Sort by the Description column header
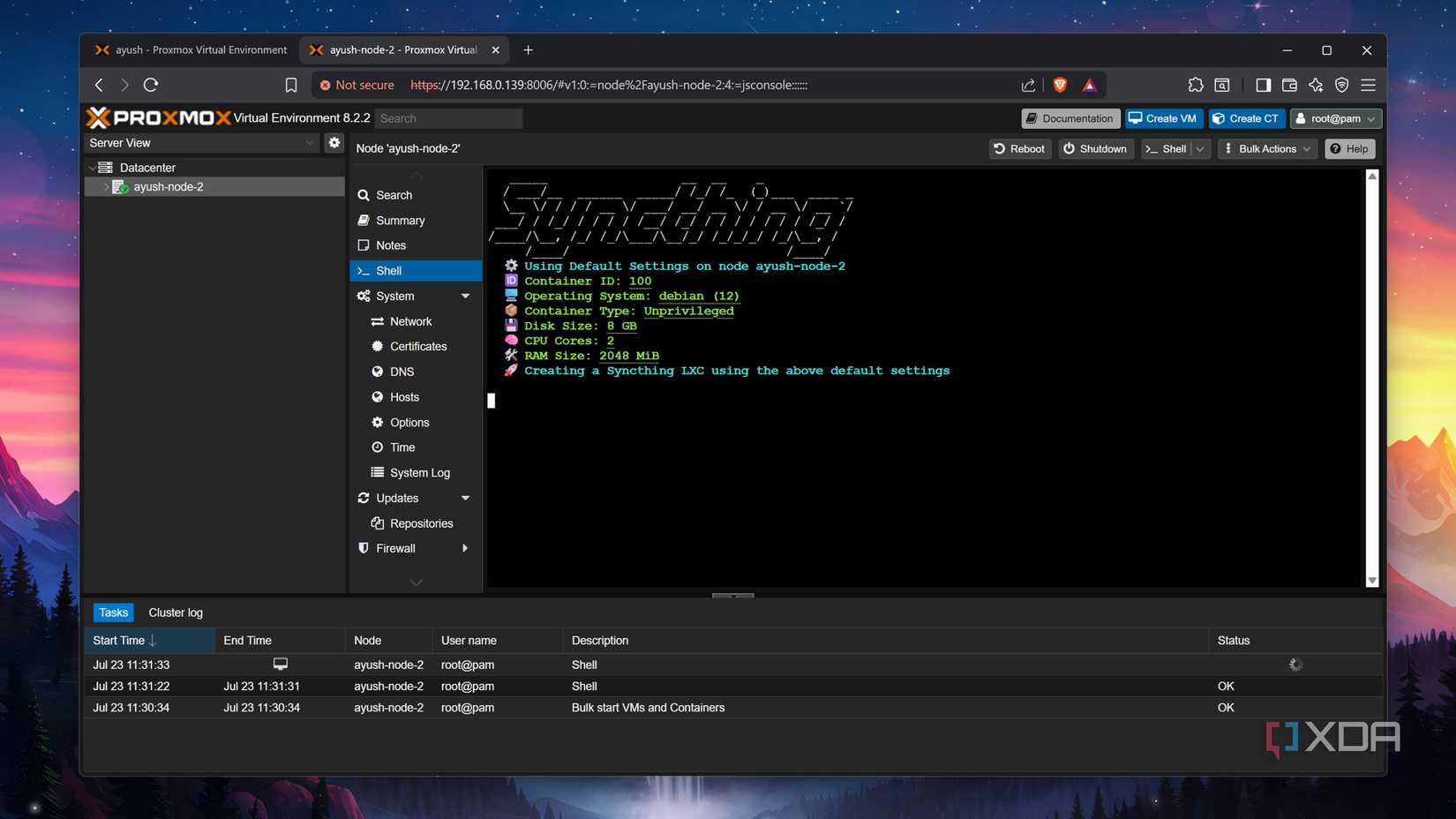 pos(885,641)
